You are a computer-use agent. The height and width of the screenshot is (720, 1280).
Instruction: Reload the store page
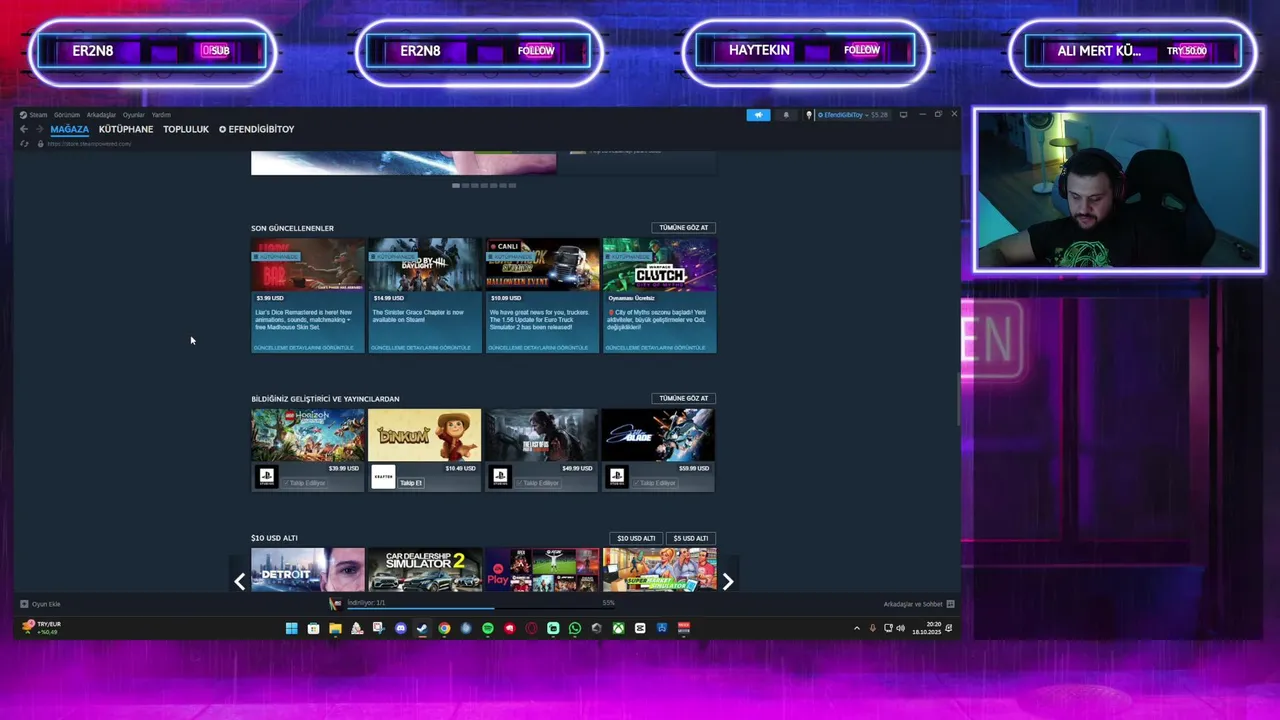[25, 144]
